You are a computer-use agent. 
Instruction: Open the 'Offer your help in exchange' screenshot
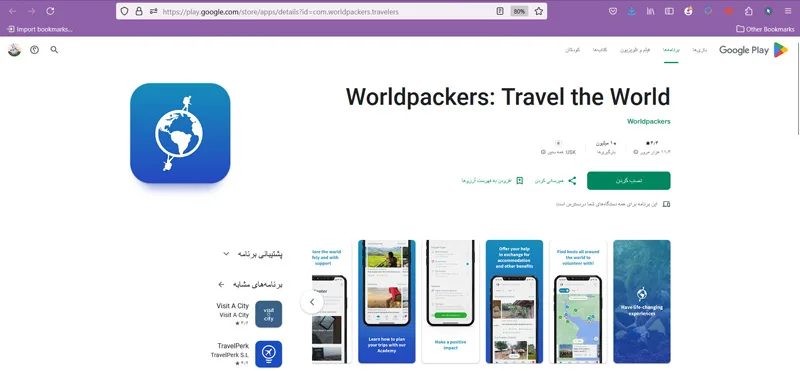tap(514, 302)
